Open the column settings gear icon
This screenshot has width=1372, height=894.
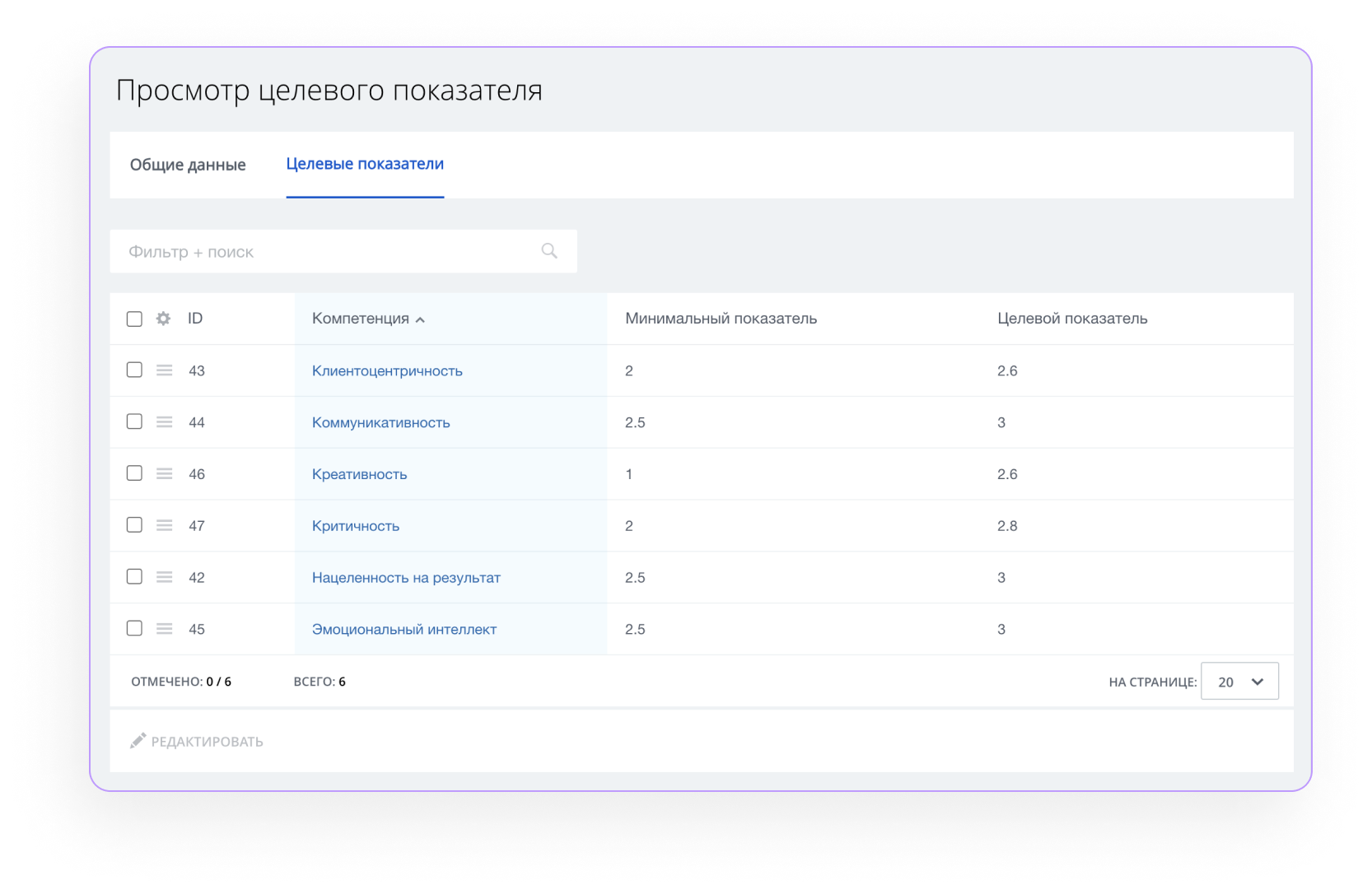[164, 319]
